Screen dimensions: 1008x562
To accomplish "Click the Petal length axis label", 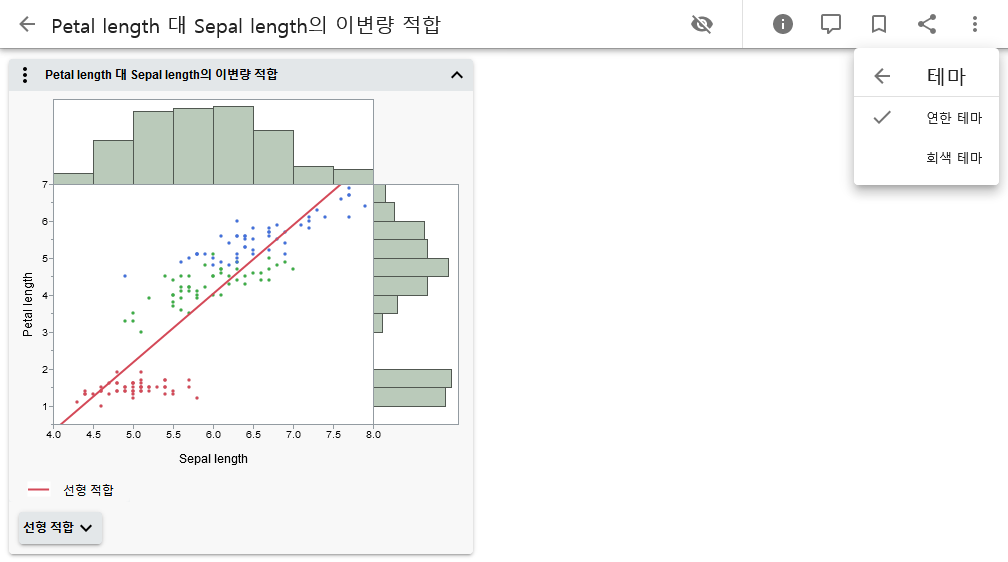I will click(x=28, y=304).
